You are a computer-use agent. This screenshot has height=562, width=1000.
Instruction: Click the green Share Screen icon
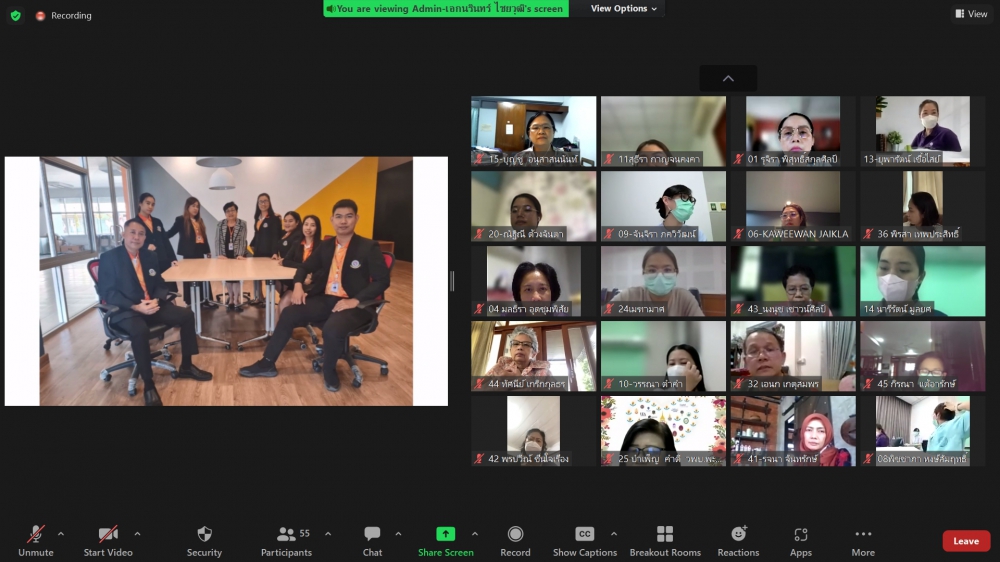coord(446,535)
